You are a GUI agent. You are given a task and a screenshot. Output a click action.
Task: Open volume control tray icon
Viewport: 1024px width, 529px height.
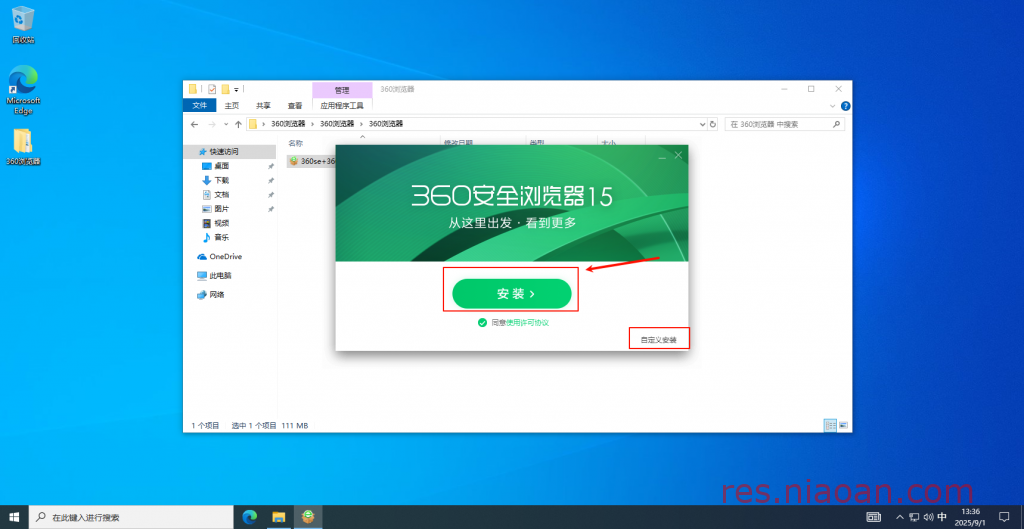(x=928, y=517)
